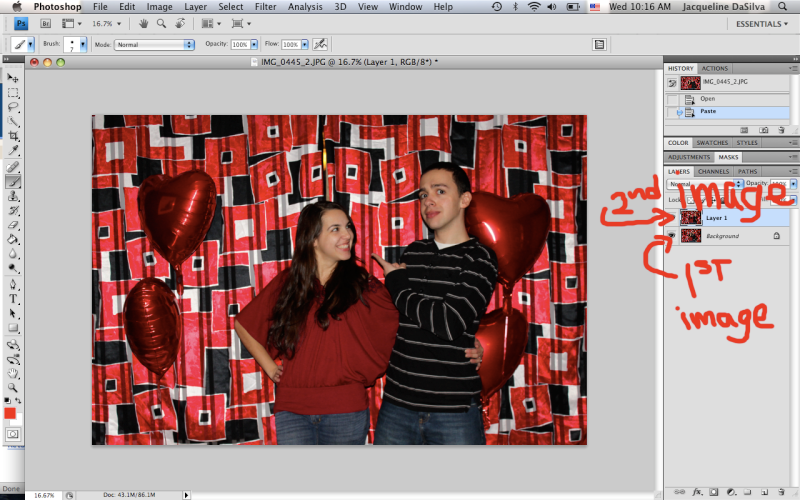Select the 3D Rotate tool

pos(13,345)
